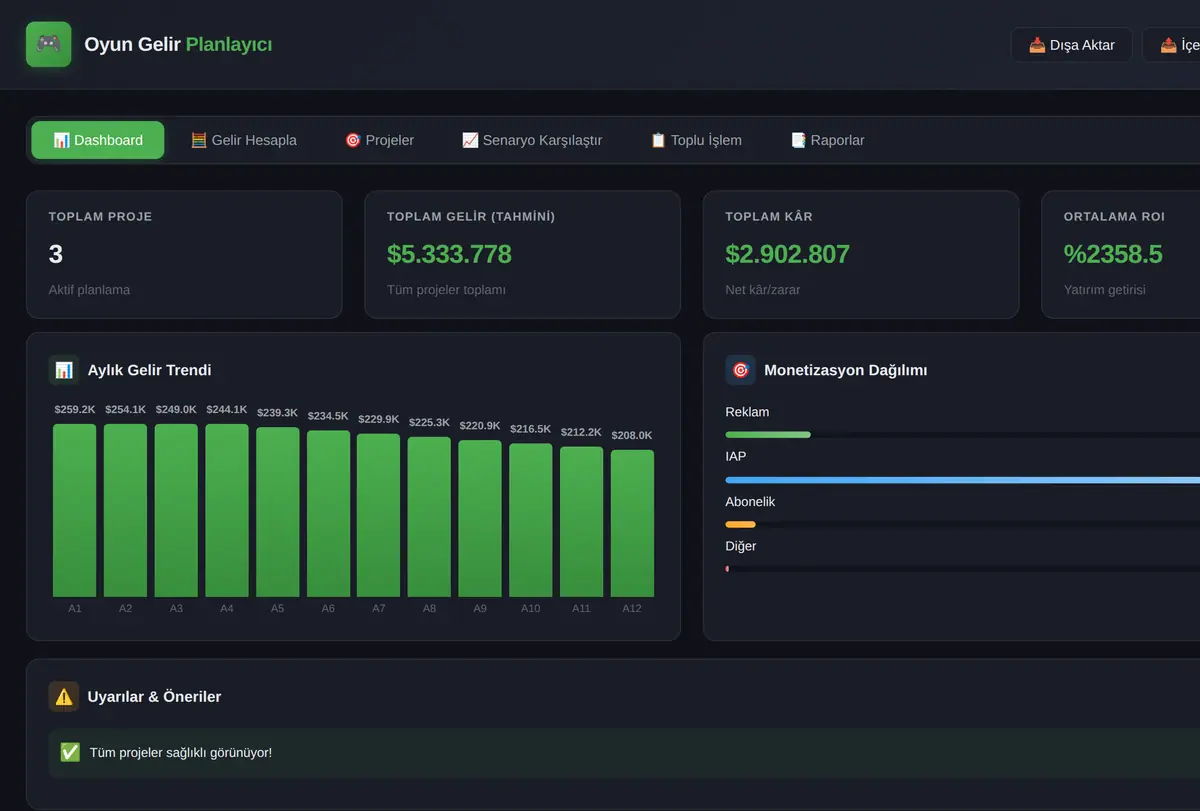Click the bar chart icon beside Aylık Gelir Trendi
This screenshot has width=1200, height=811.
(64, 370)
